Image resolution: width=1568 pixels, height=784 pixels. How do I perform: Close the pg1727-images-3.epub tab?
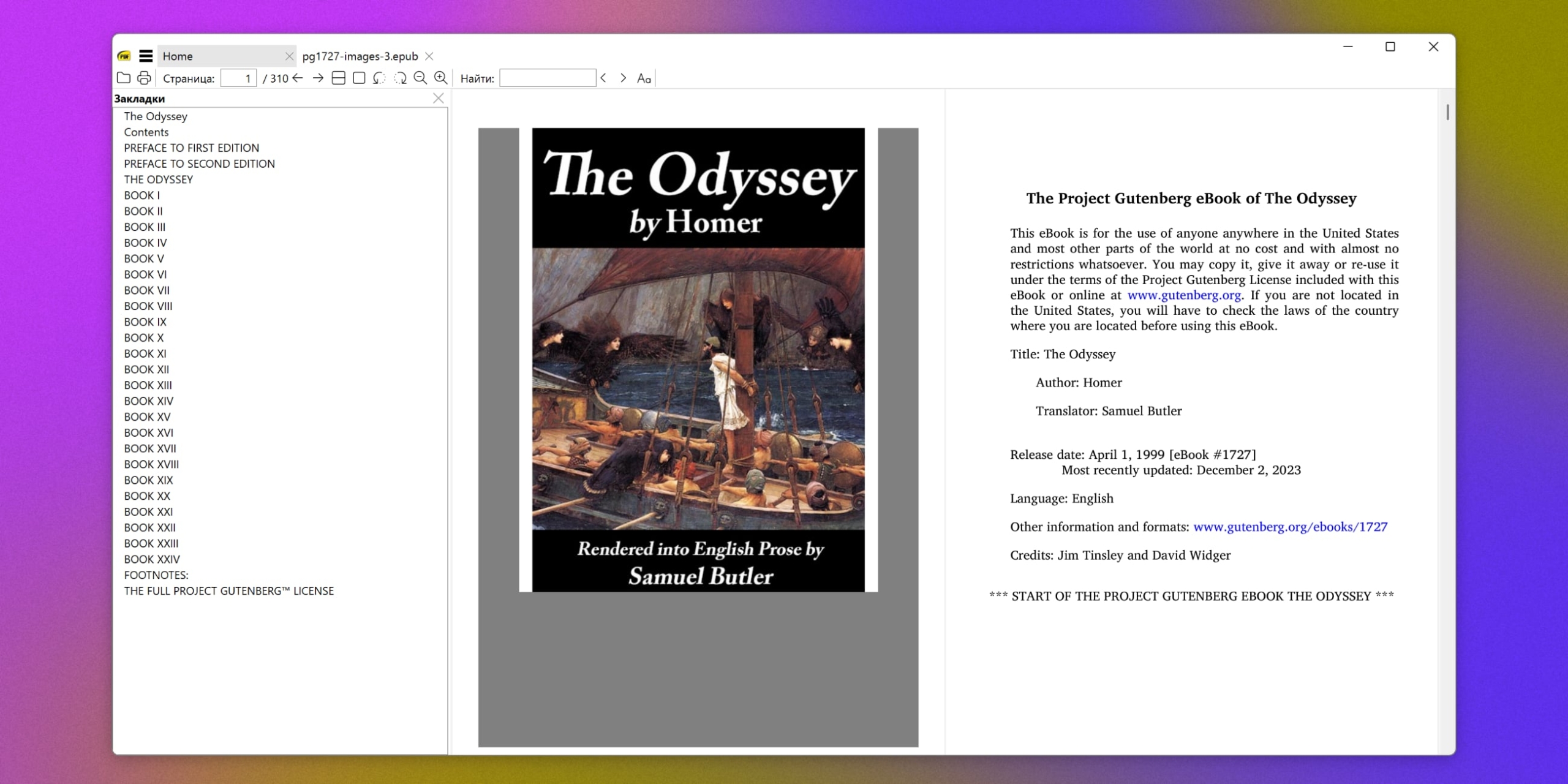point(429,56)
